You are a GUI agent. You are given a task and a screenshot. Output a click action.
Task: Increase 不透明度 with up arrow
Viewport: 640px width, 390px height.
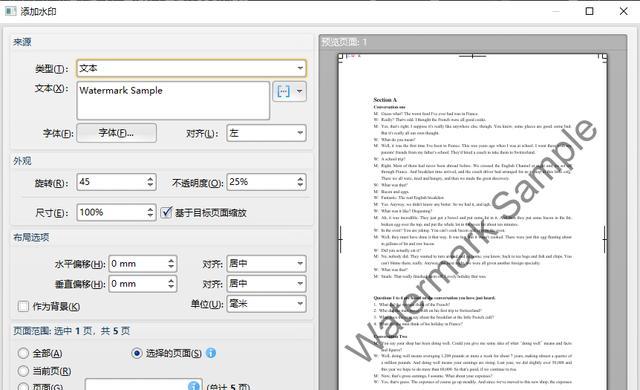300,178
